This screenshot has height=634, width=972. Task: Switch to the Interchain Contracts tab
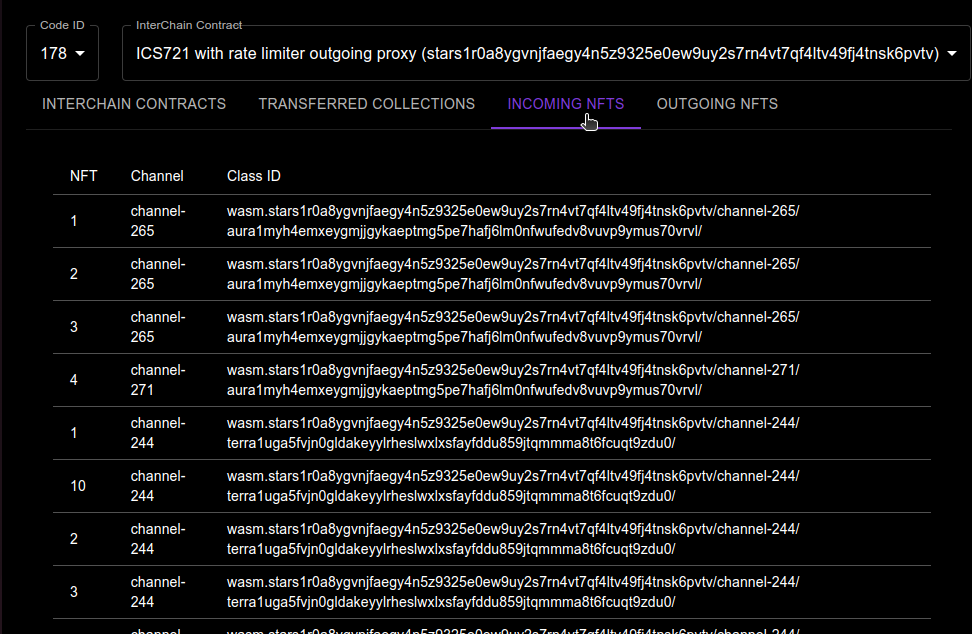click(134, 104)
